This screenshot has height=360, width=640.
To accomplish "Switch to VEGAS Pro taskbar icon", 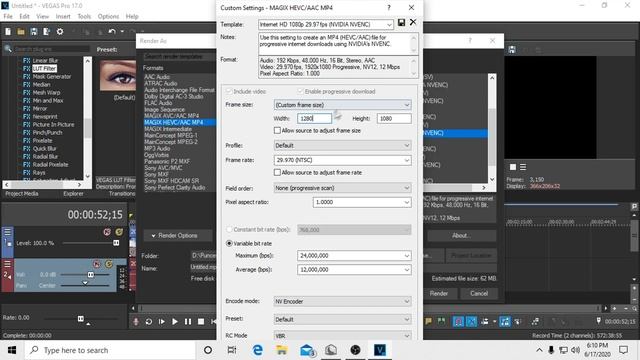I will pyautogui.click(x=380, y=350).
